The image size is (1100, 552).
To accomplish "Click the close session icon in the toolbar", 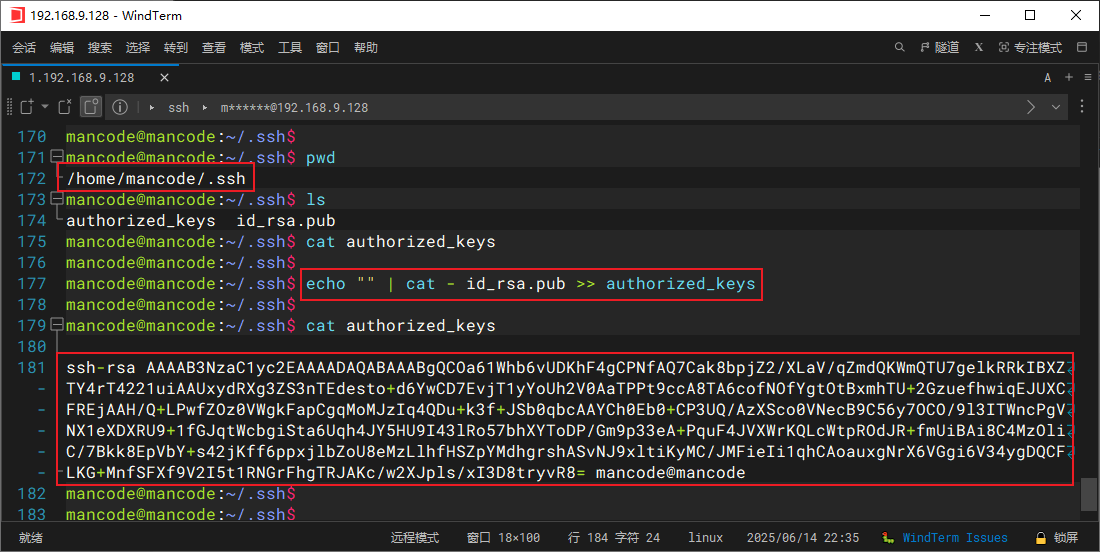I will click(x=64, y=107).
